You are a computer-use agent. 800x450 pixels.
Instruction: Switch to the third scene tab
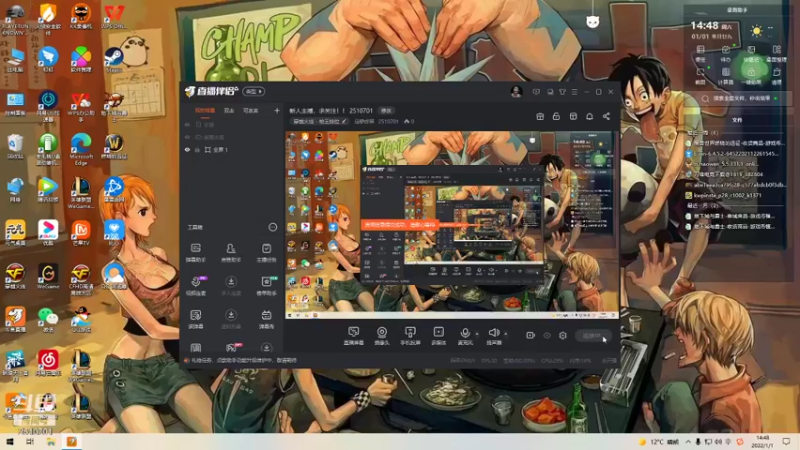250,110
